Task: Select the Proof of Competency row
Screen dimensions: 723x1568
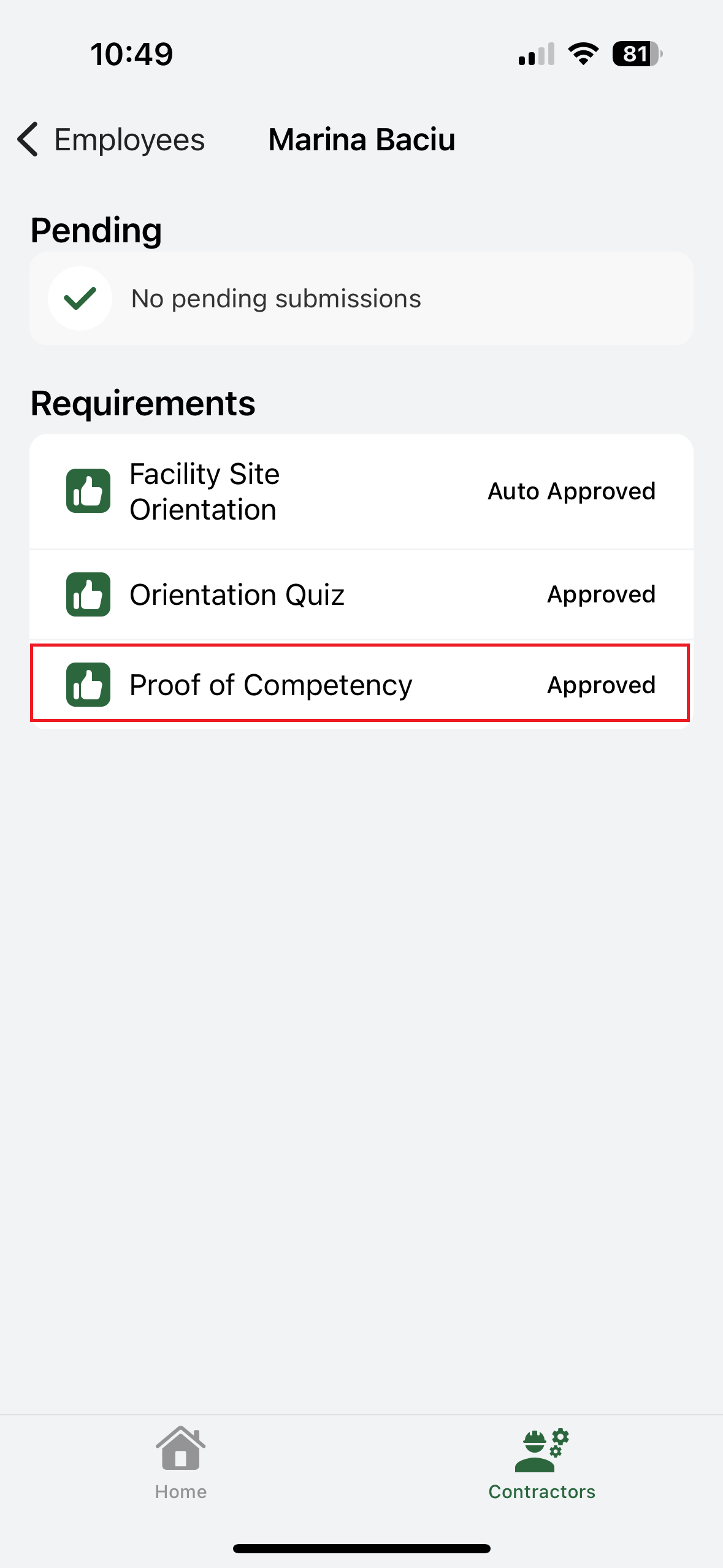Action: tap(270, 685)
